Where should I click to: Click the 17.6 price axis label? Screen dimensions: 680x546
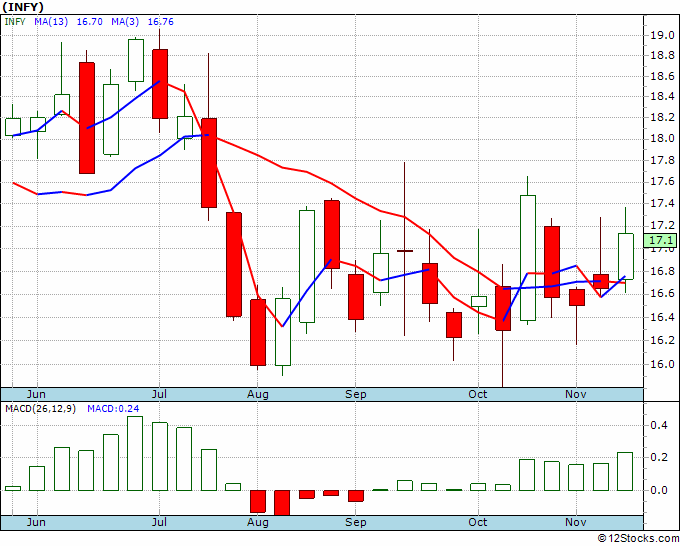[662, 181]
